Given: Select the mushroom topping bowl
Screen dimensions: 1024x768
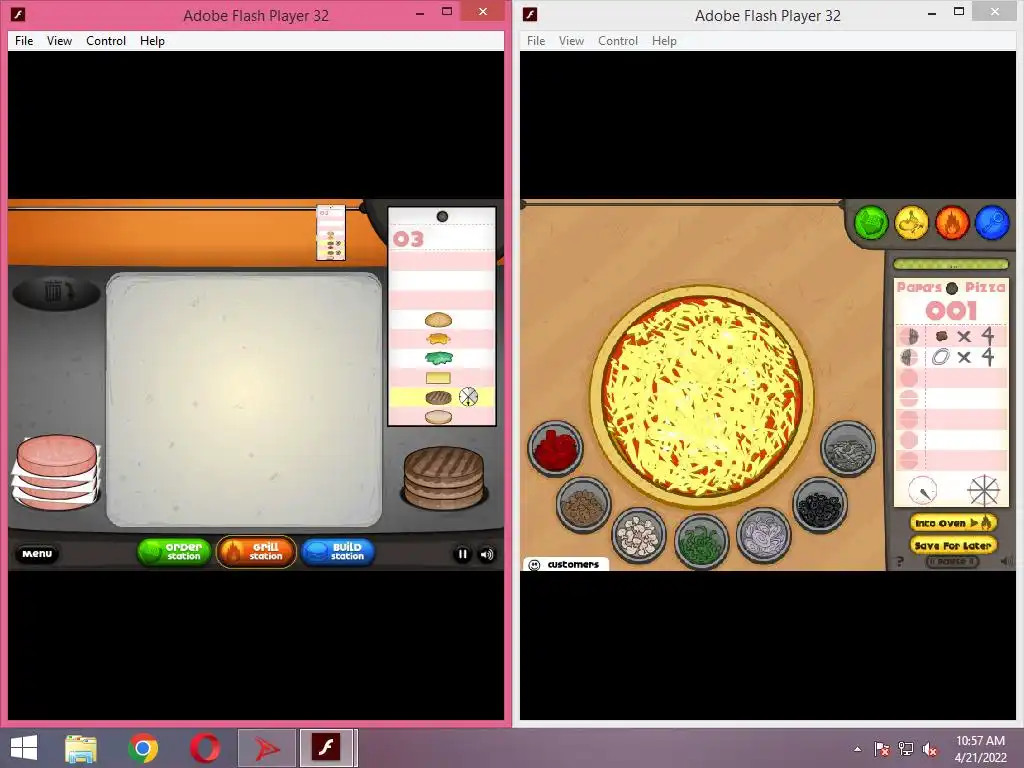Looking at the screenshot, I should (x=639, y=536).
